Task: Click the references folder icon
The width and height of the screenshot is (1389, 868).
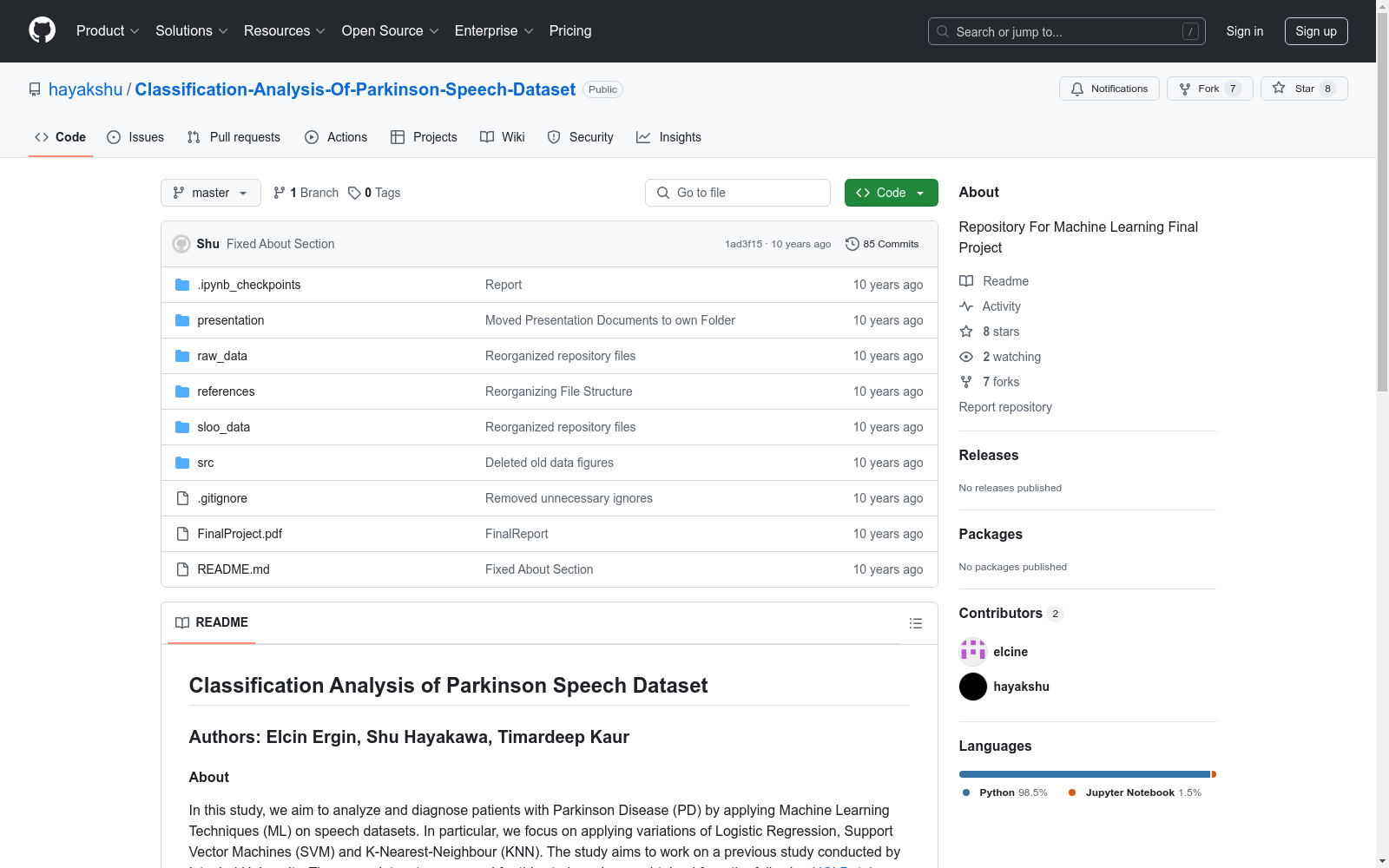Action: pyautogui.click(x=182, y=391)
